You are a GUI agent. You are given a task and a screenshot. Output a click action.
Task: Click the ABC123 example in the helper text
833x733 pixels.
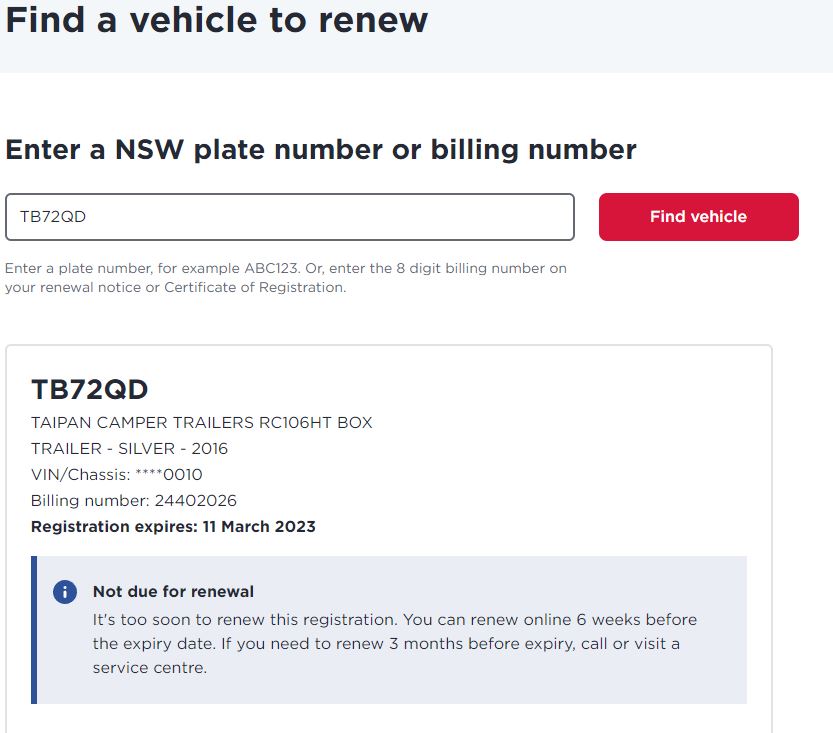coord(270,269)
